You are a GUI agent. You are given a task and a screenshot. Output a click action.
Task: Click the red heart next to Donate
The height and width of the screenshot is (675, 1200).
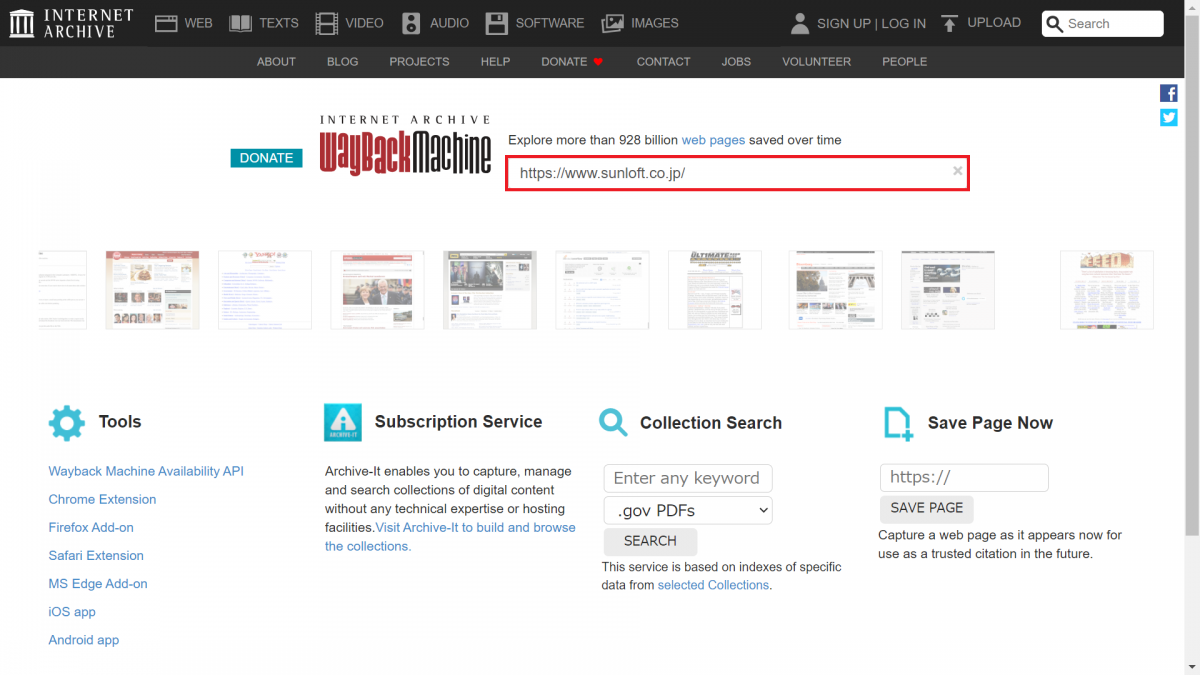click(x=598, y=62)
